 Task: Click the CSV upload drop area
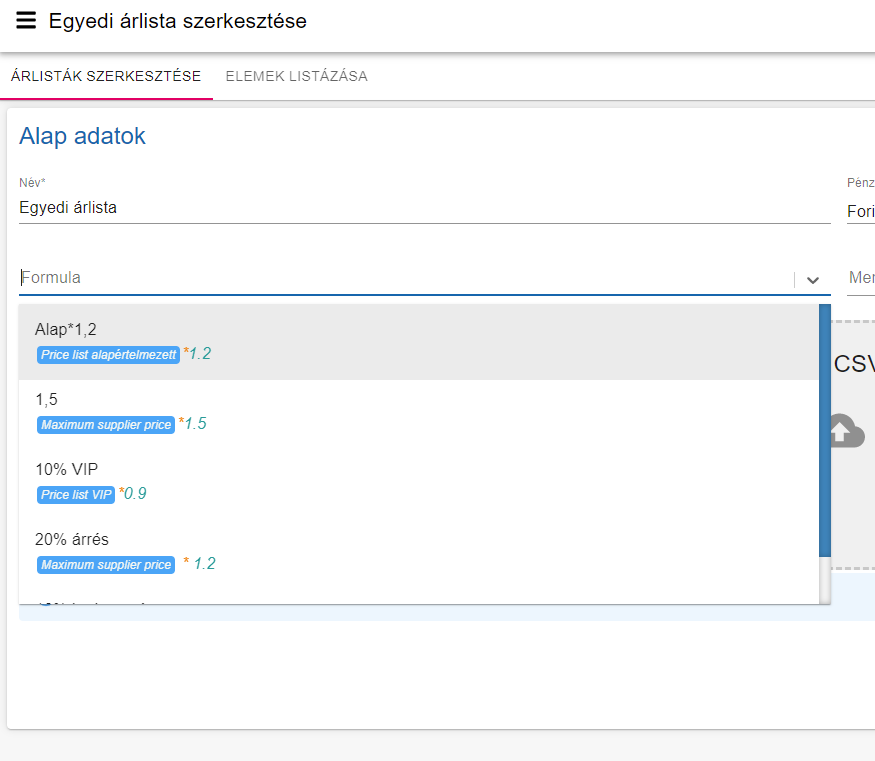point(852,480)
